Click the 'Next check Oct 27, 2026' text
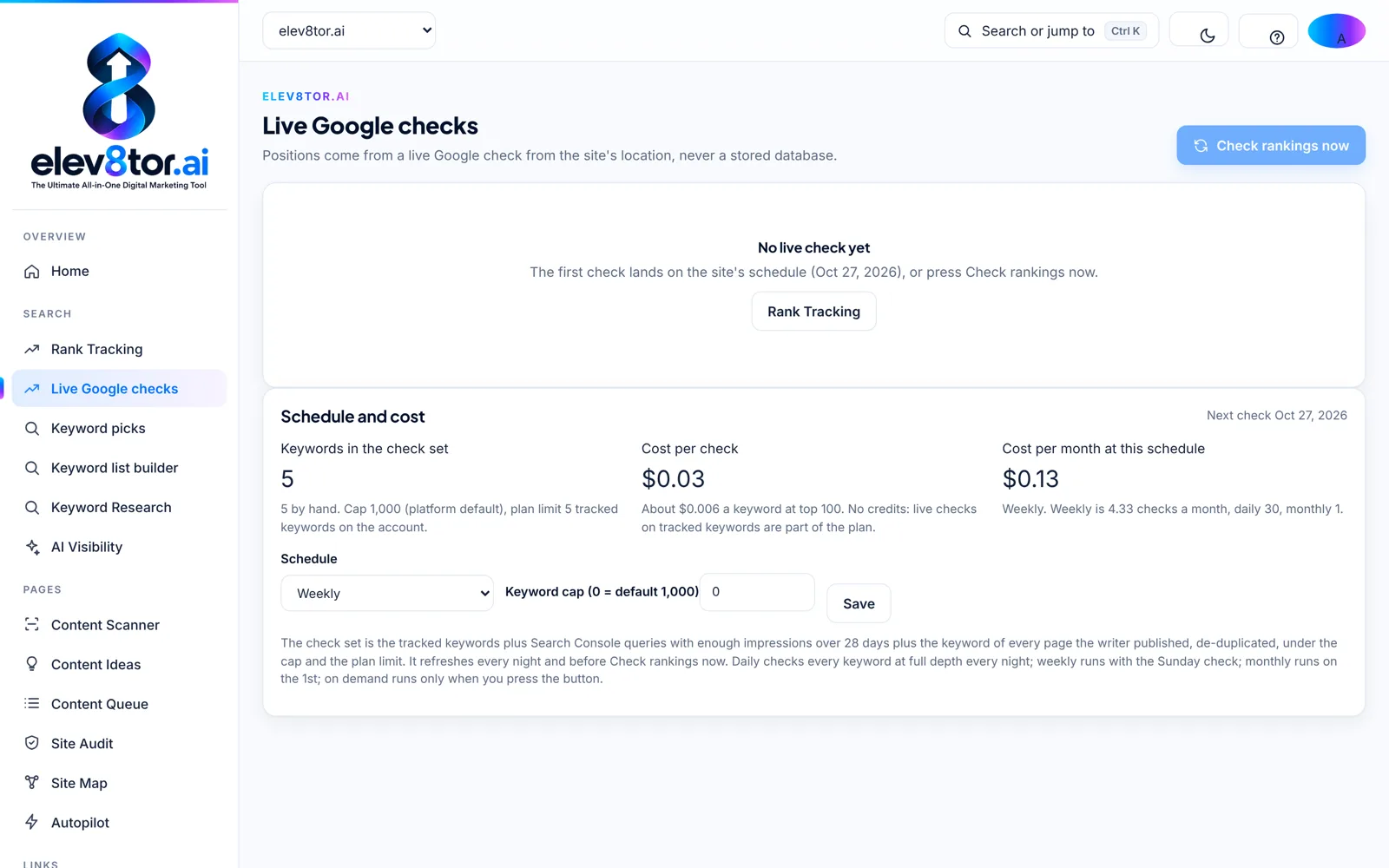 (x=1277, y=416)
